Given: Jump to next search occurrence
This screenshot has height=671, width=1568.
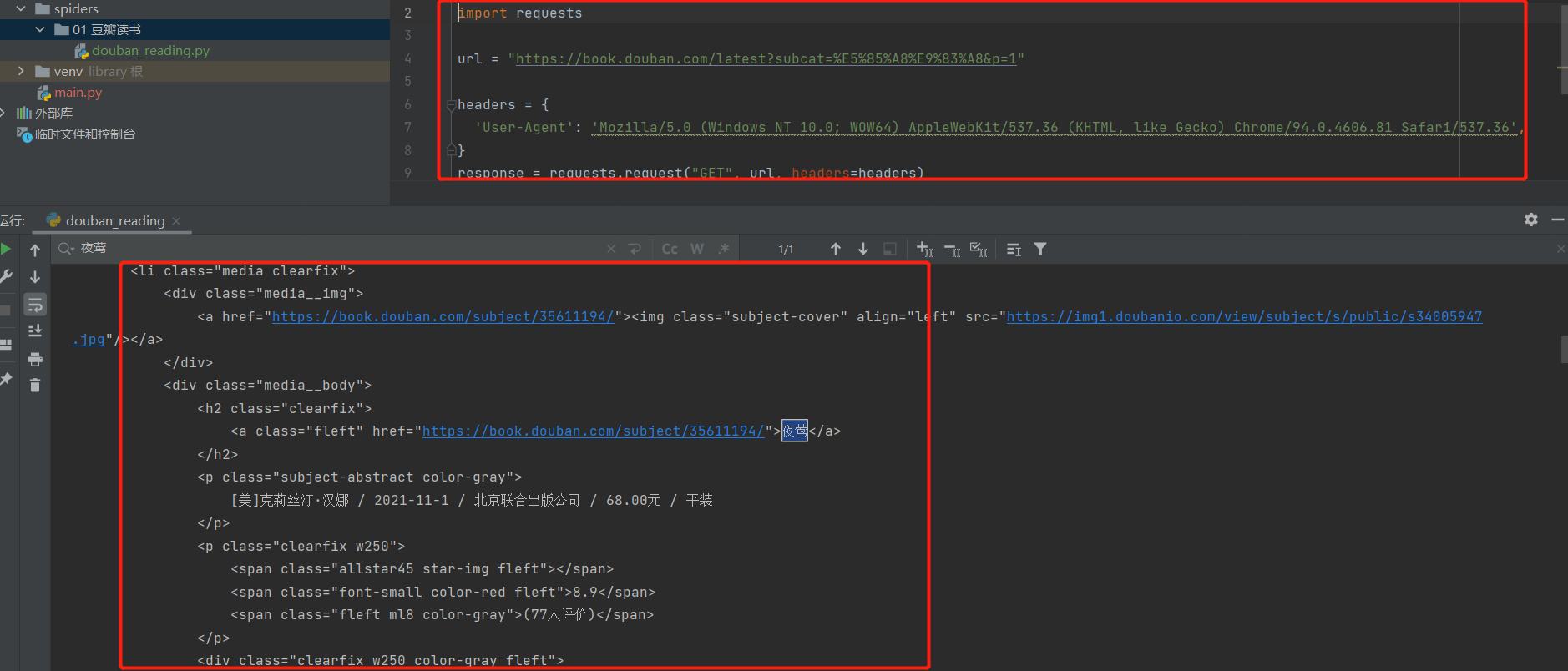Looking at the screenshot, I should click(x=863, y=249).
